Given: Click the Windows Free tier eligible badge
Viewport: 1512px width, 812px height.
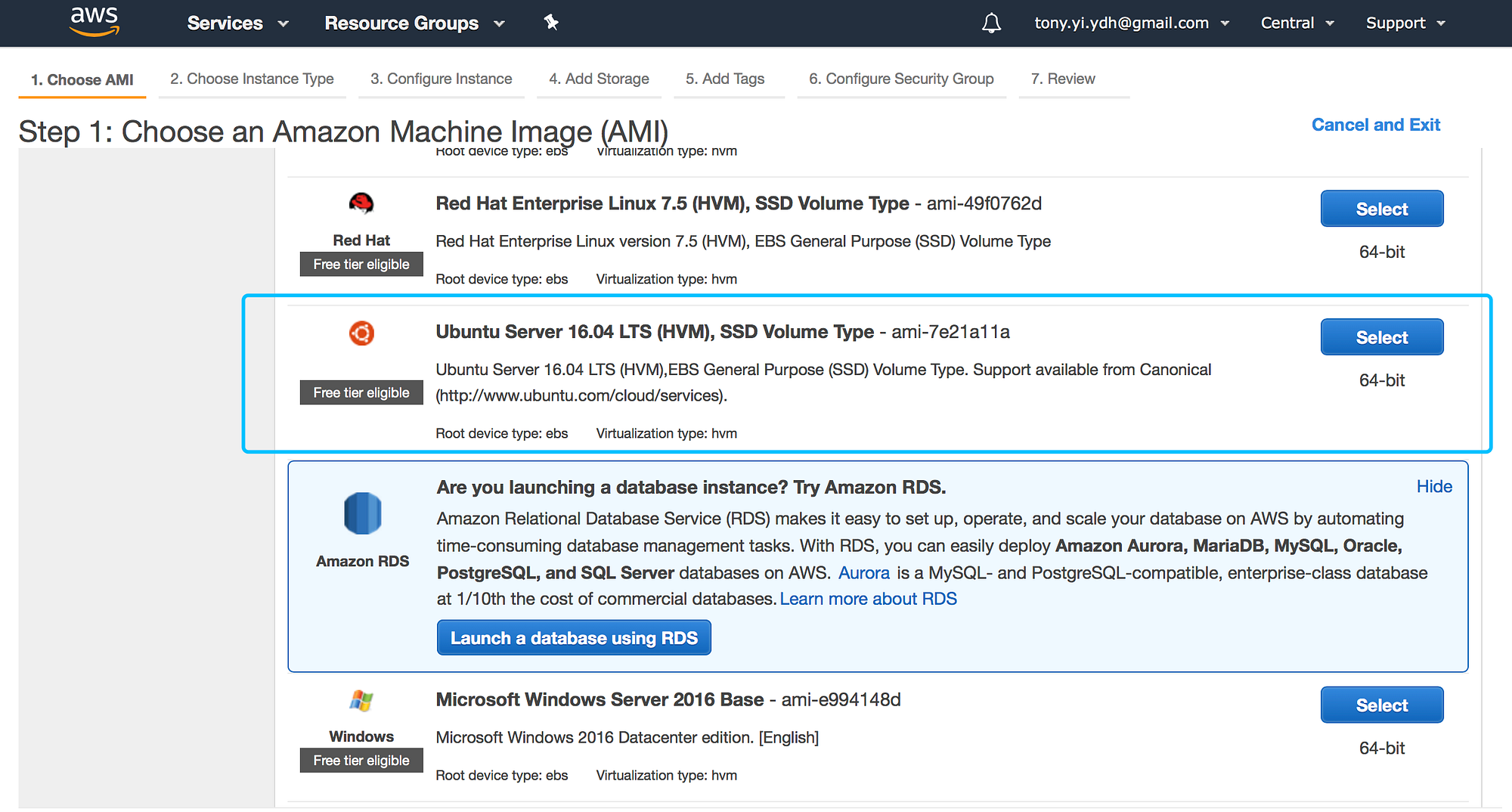Looking at the screenshot, I should click(x=361, y=761).
